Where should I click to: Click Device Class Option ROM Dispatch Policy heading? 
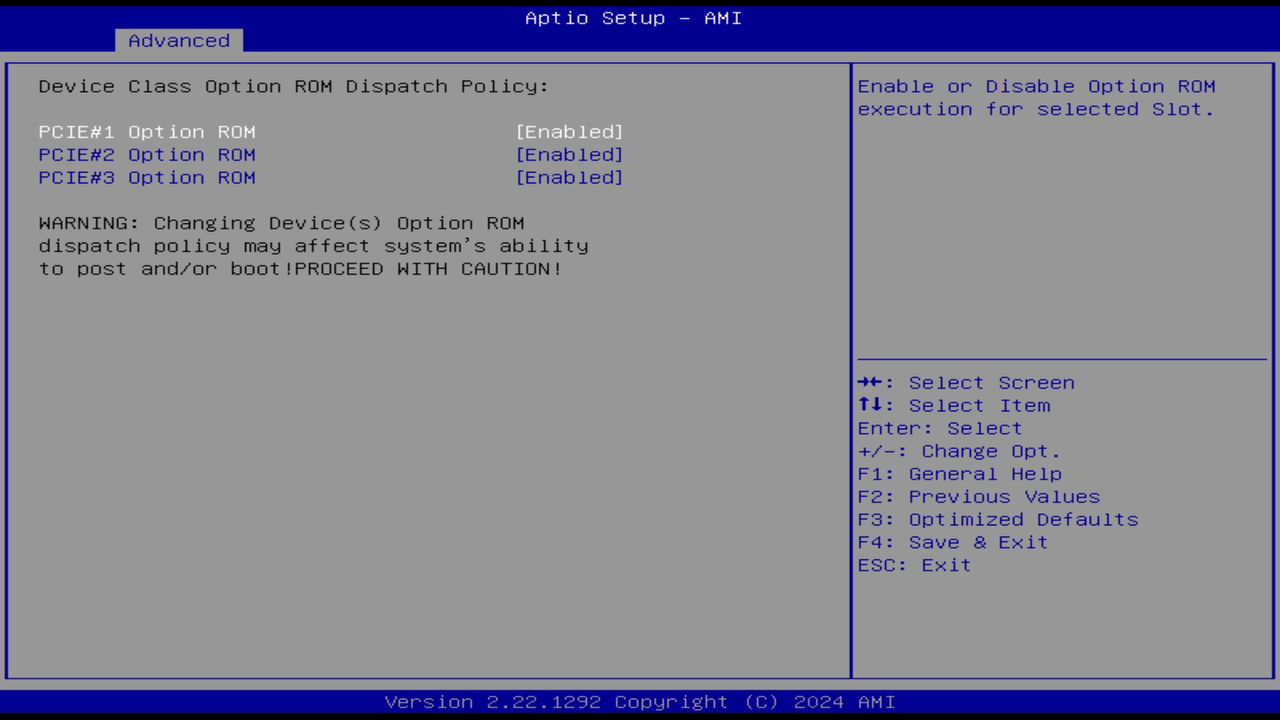[x=294, y=87]
